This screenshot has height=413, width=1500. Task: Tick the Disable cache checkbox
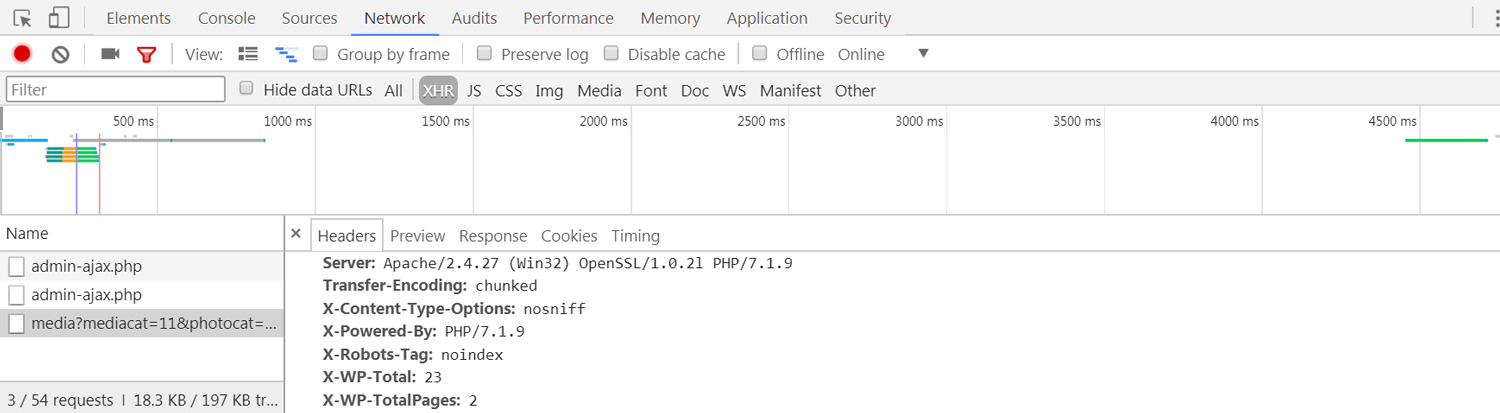(x=610, y=53)
